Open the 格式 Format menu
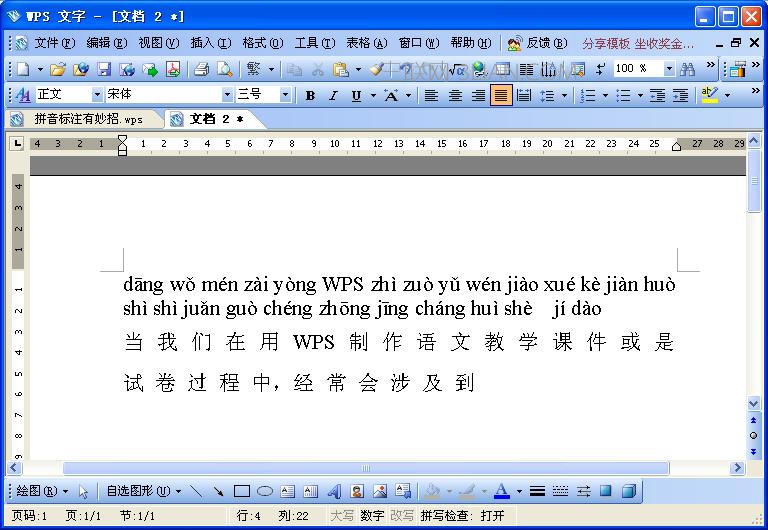 point(263,43)
